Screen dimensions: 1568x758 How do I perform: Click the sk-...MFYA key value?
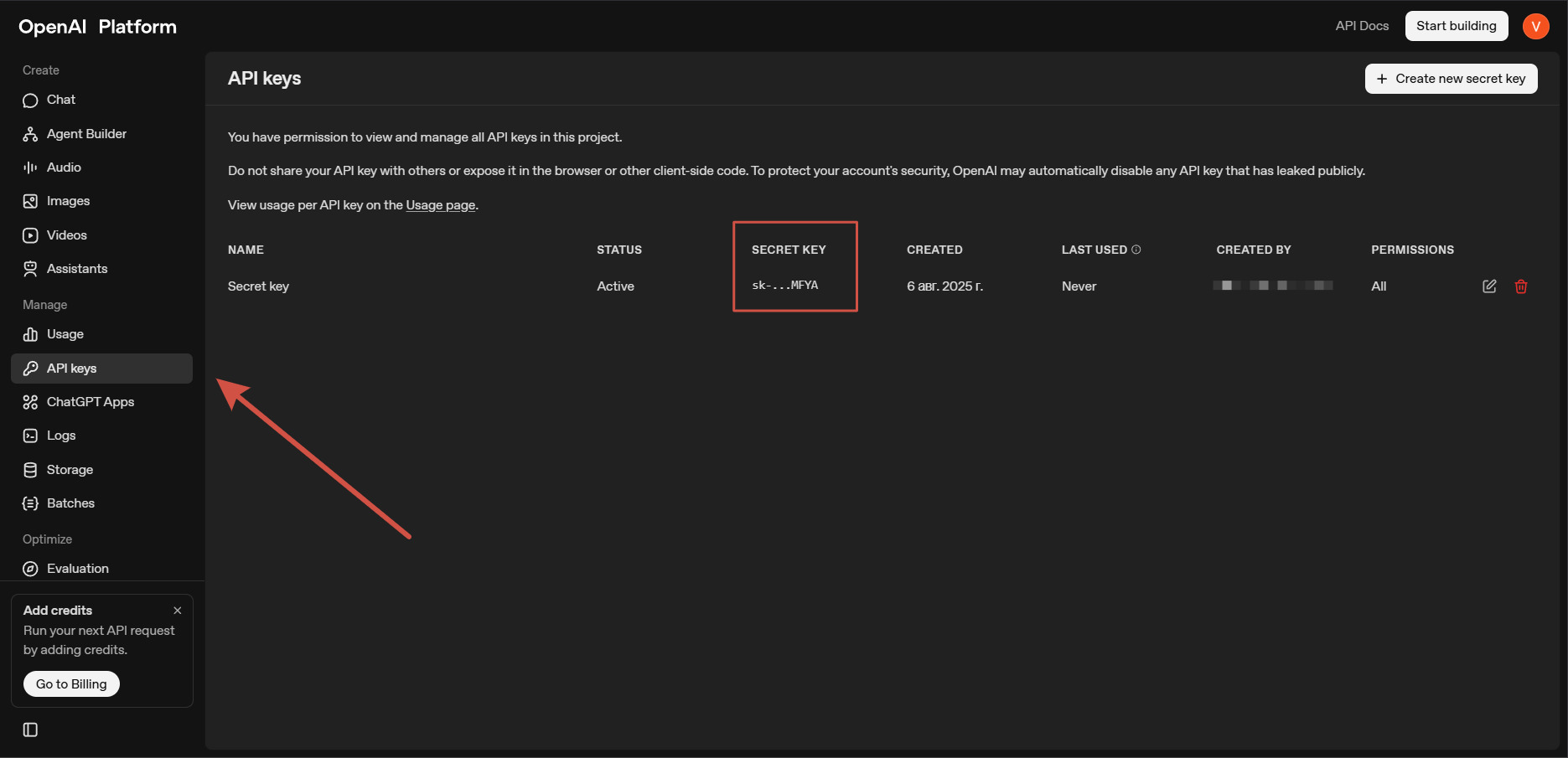[785, 286]
